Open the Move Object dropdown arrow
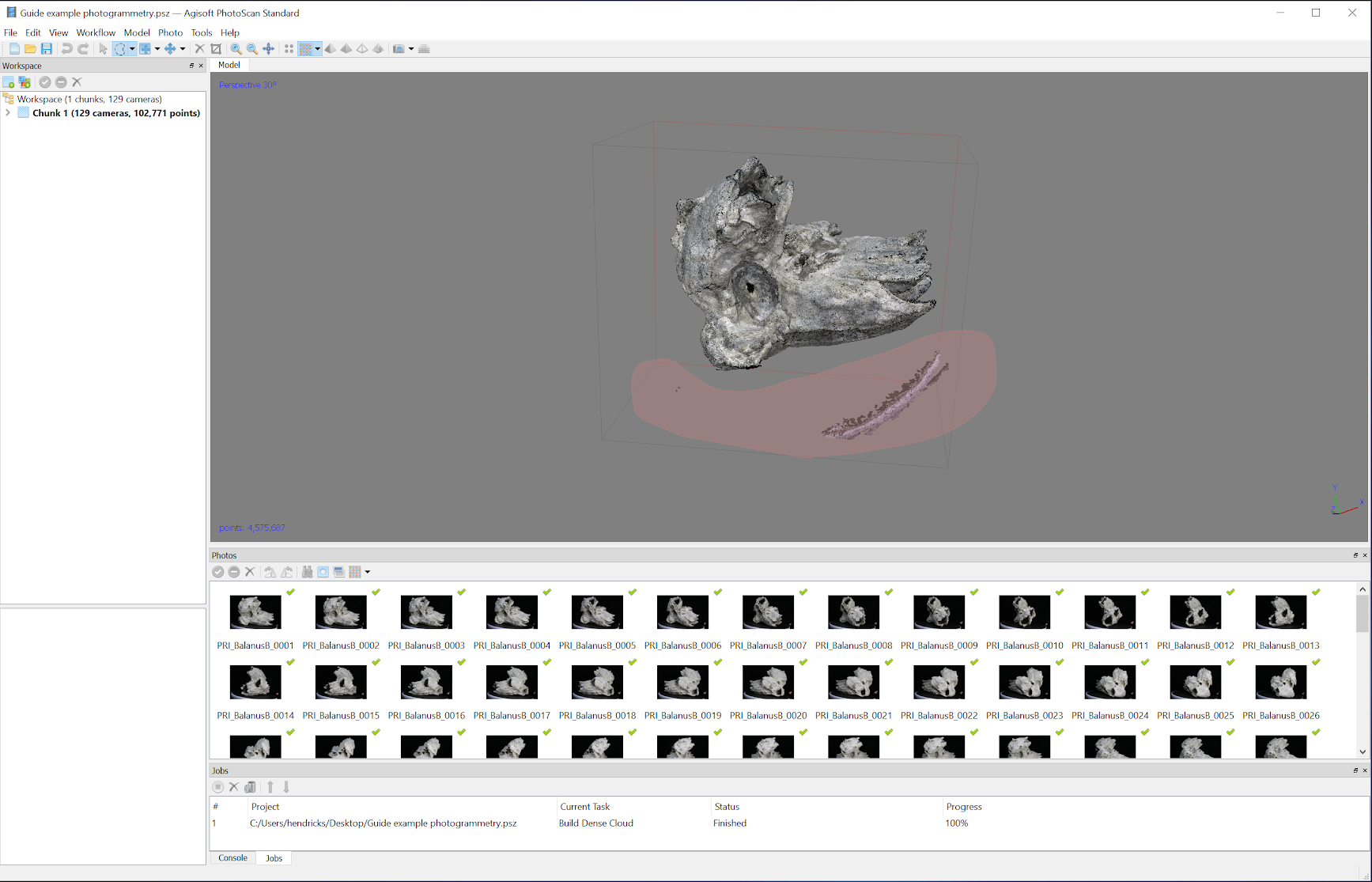Screen dimensions: 1372x882 pos(183,49)
